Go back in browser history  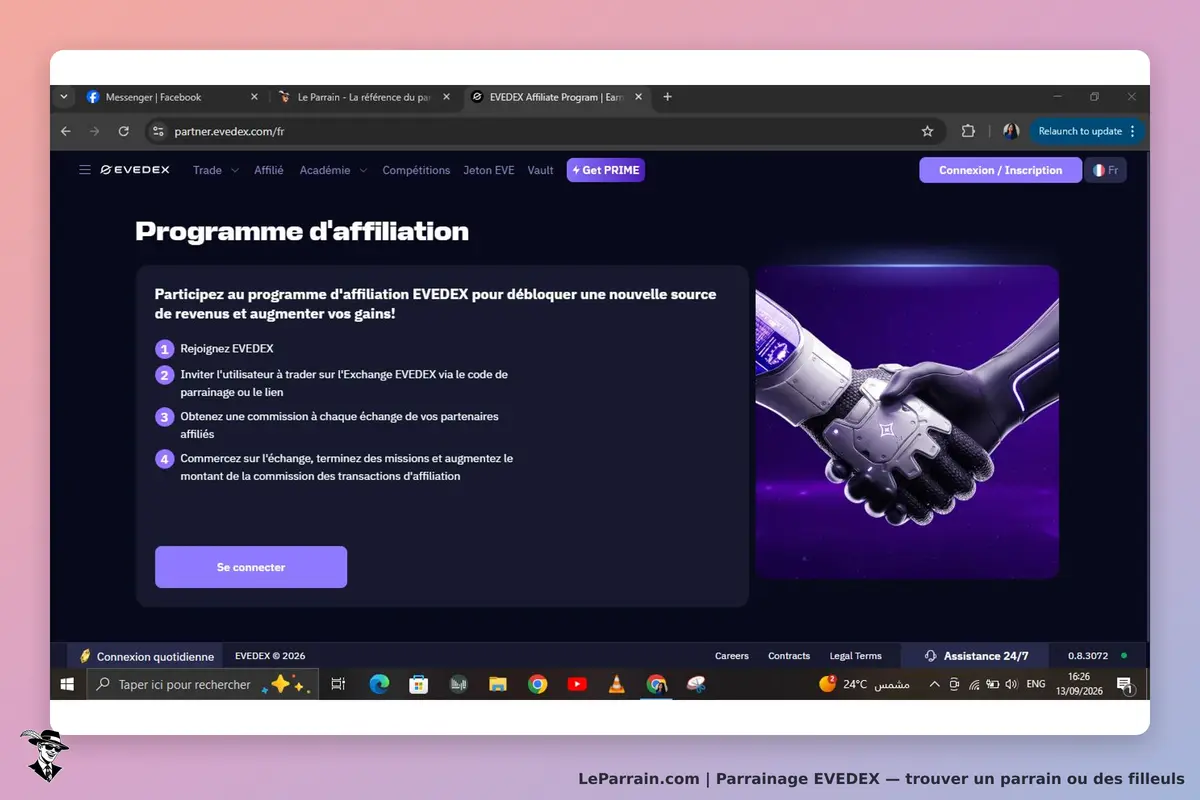(66, 131)
